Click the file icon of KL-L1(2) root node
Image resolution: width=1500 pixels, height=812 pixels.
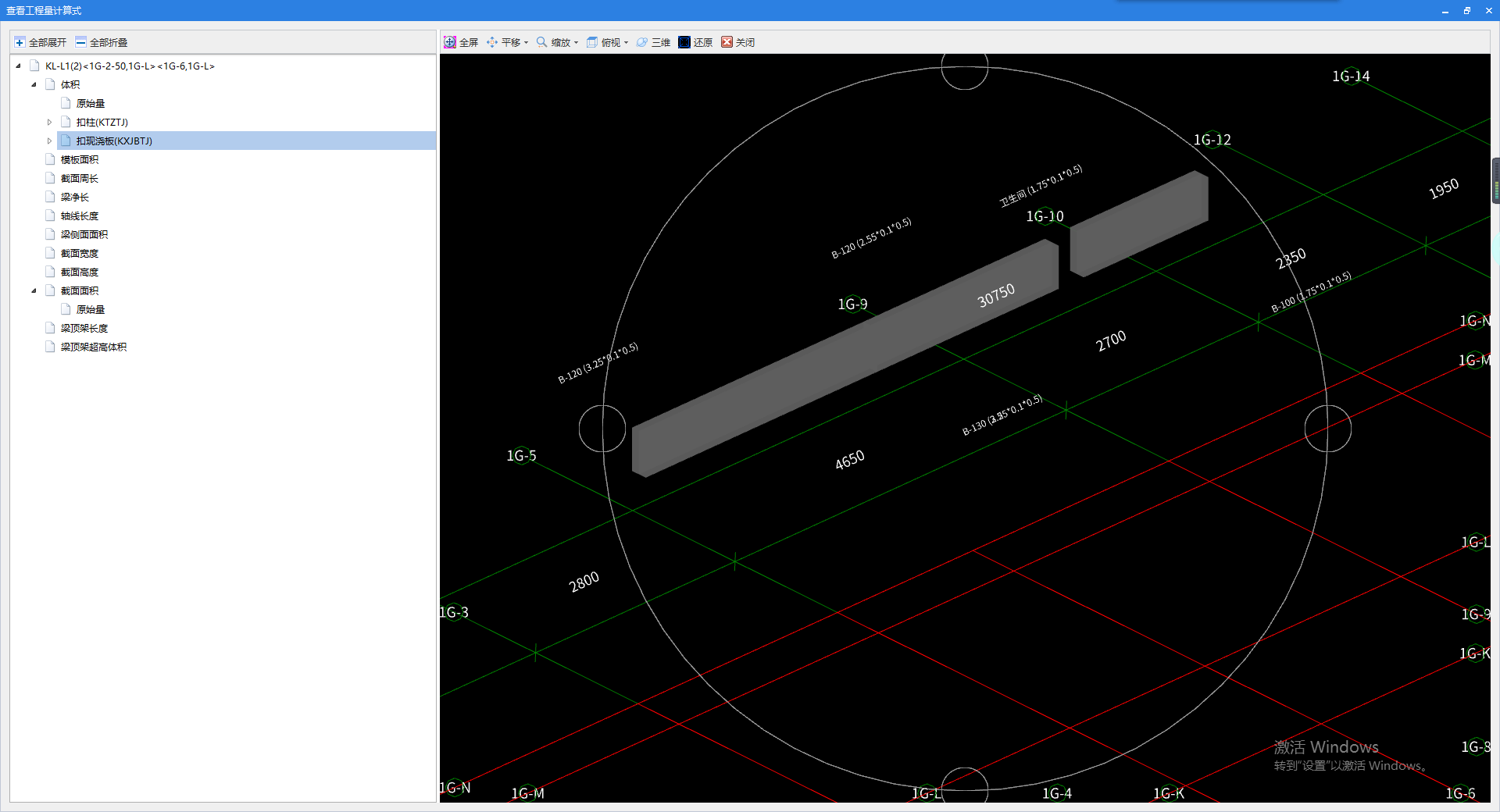pyautogui.click(x=35, y=66)
